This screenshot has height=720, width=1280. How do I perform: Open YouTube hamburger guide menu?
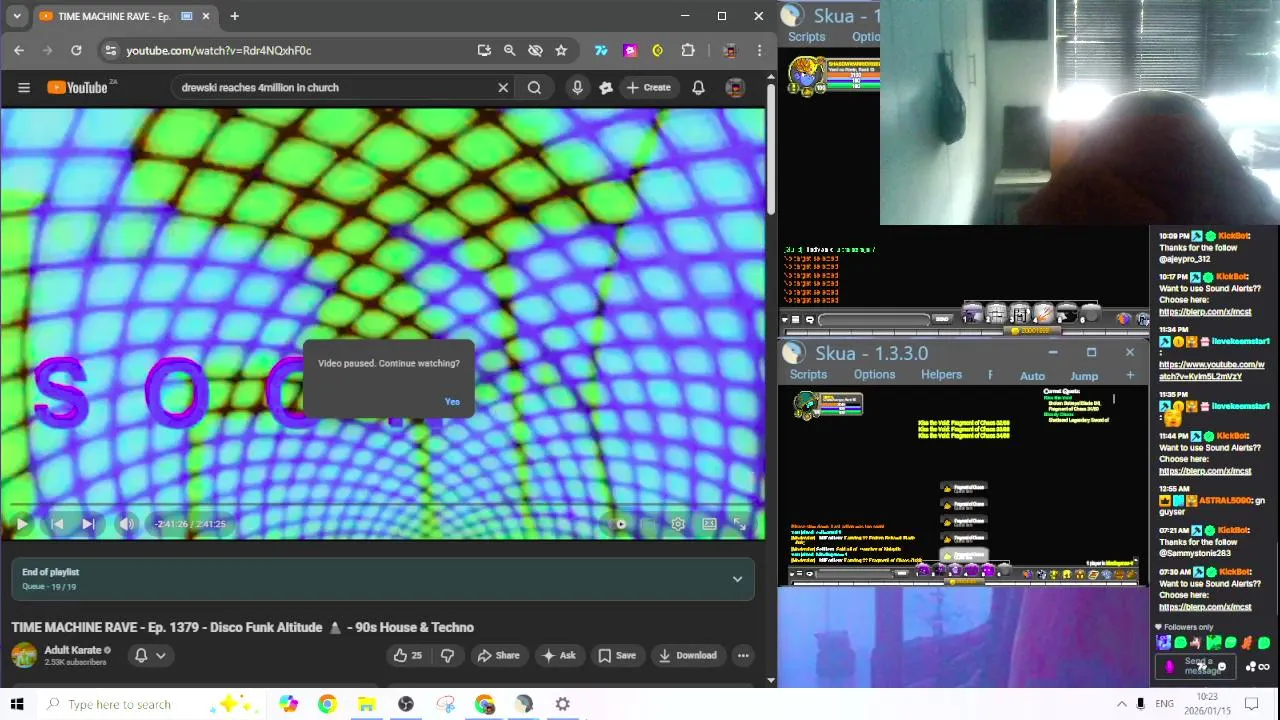[24, 88]
